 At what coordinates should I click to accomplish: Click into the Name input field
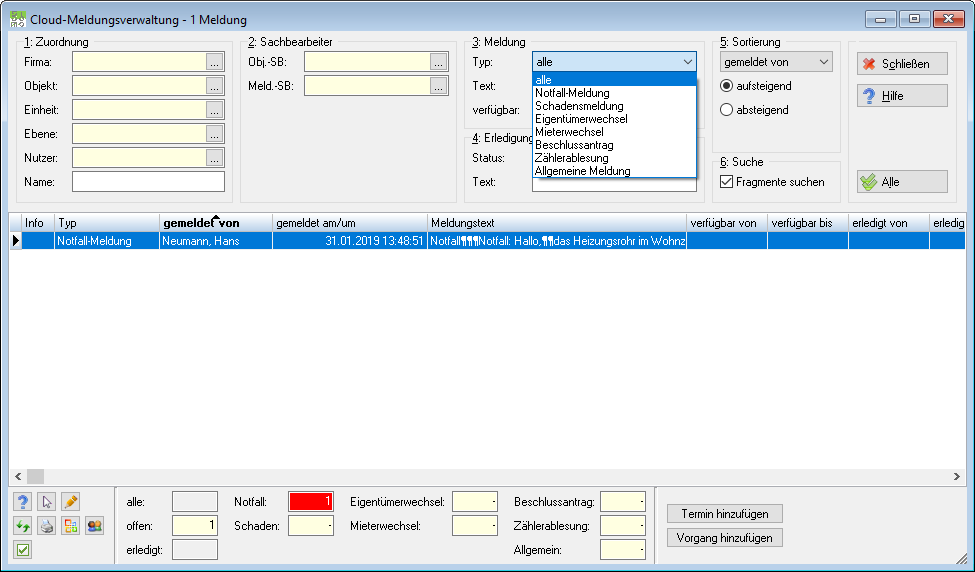(x=149, y=182)
